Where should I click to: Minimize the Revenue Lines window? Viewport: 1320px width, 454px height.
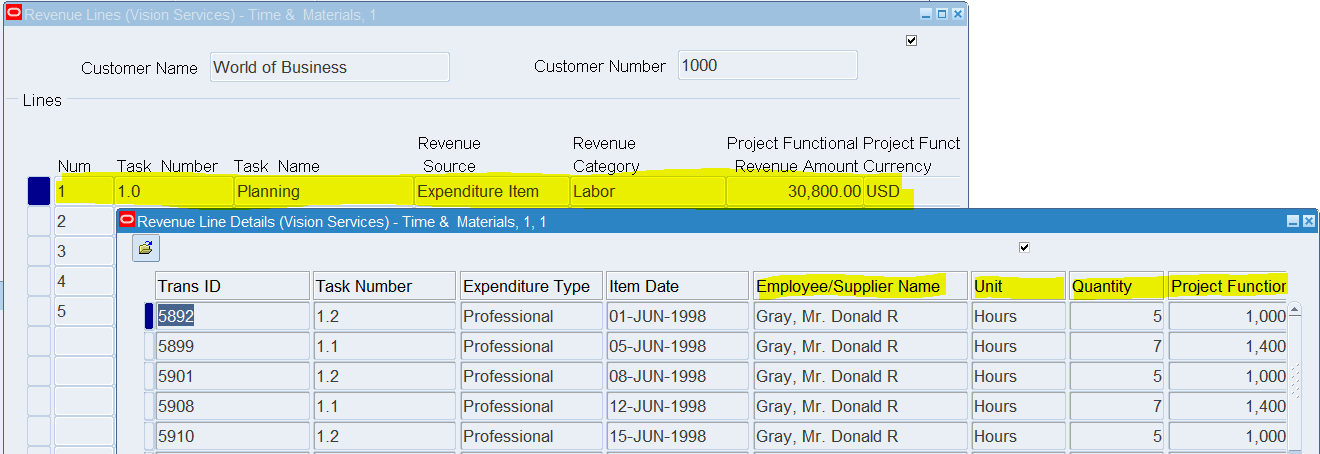coord(927,14)
